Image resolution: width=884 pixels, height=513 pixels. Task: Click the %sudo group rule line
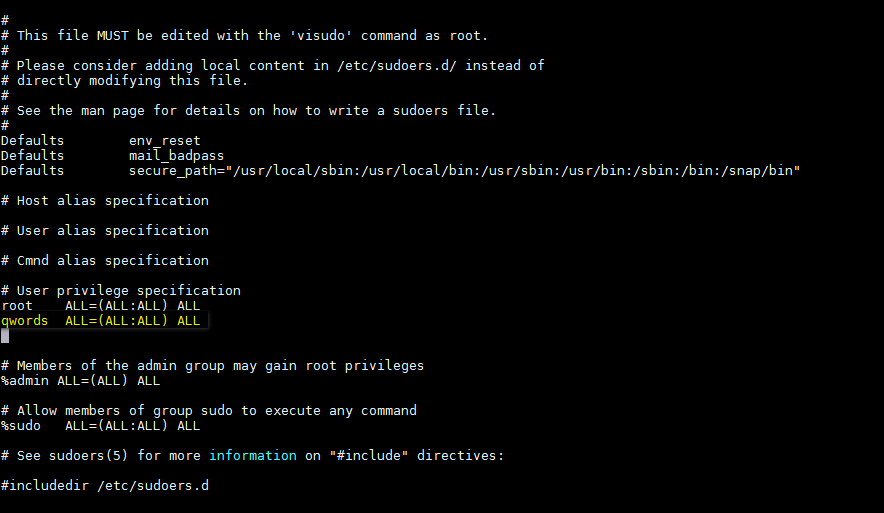point(101,426)
